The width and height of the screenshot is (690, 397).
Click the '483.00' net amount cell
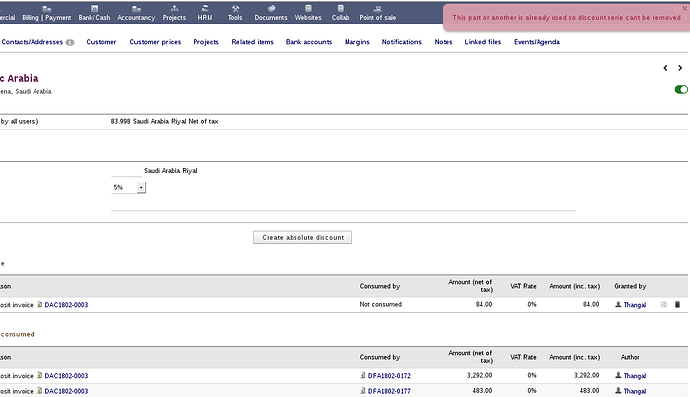[x=482, y=391]
